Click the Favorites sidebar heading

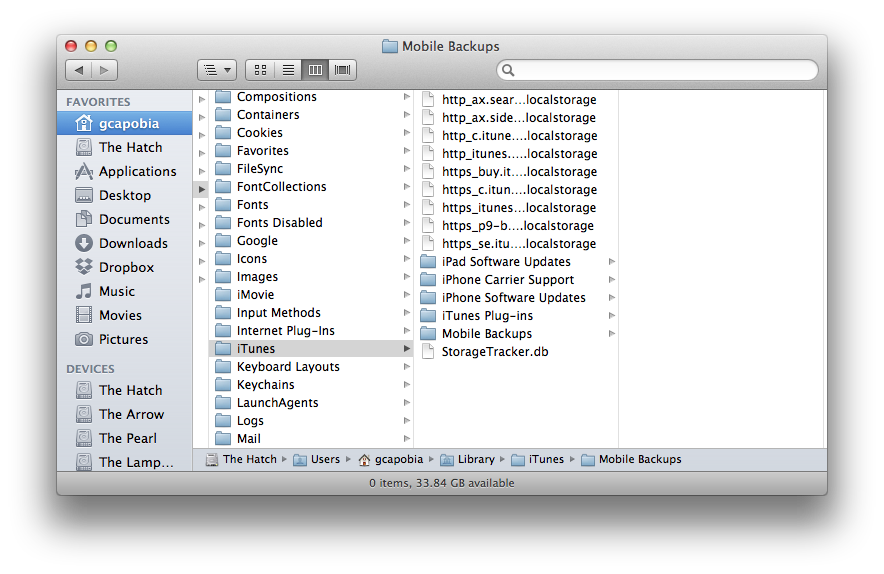coord(98,102)
